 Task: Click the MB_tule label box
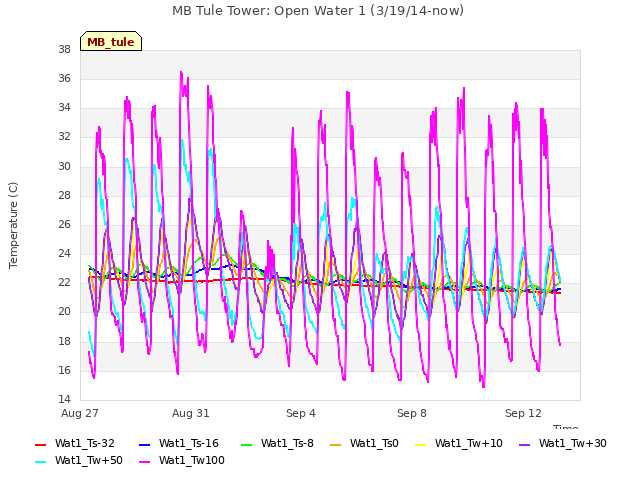click(x=111, y=41)
